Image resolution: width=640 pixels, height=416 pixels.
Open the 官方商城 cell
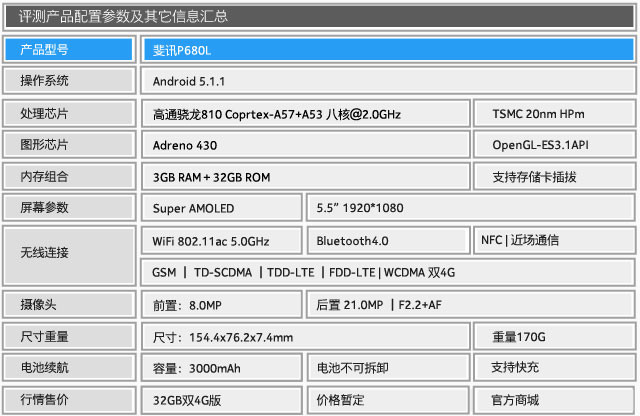[x=554, y=400]
